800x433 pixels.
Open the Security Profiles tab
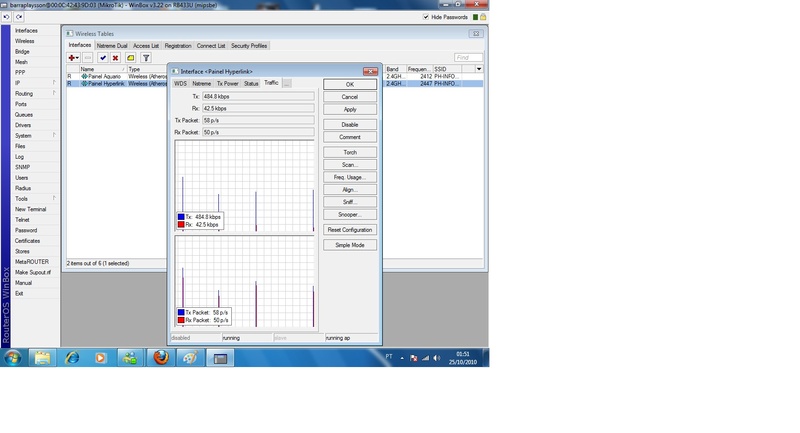(x=249, y=46)
